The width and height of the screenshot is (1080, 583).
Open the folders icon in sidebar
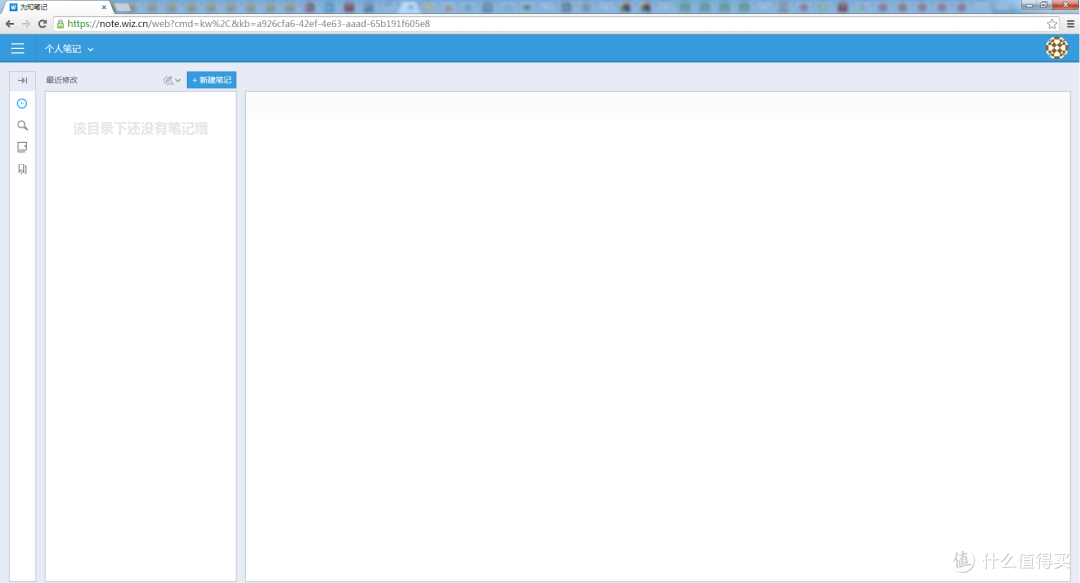22,147
